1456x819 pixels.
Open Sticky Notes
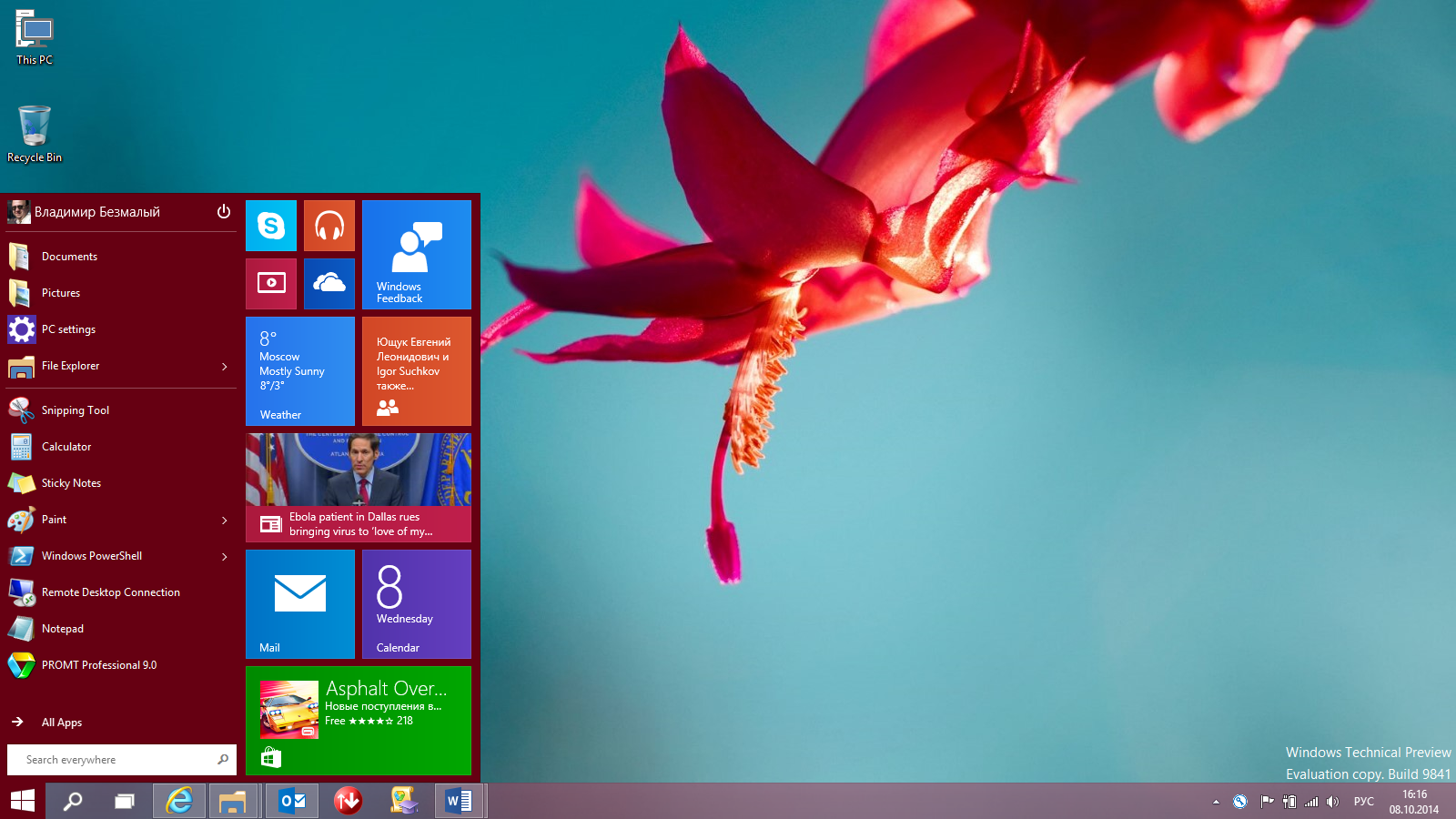(x=122, y=483)
